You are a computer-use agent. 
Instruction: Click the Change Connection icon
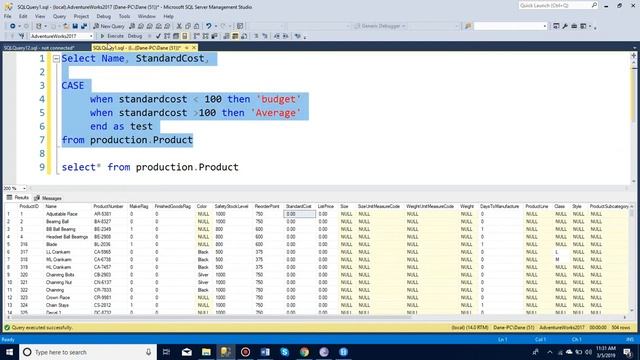[x=21, y=36]
